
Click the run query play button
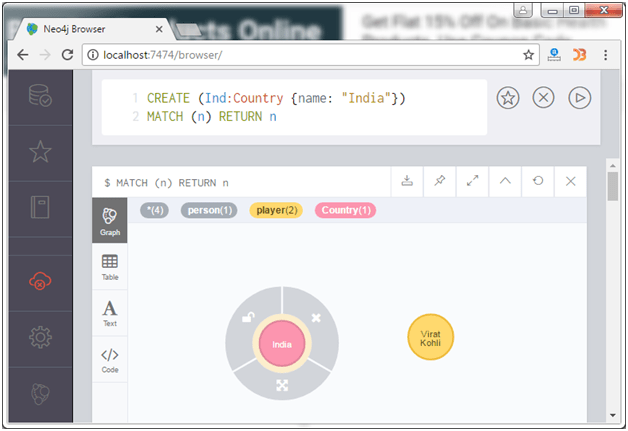[x=580, y=98]
